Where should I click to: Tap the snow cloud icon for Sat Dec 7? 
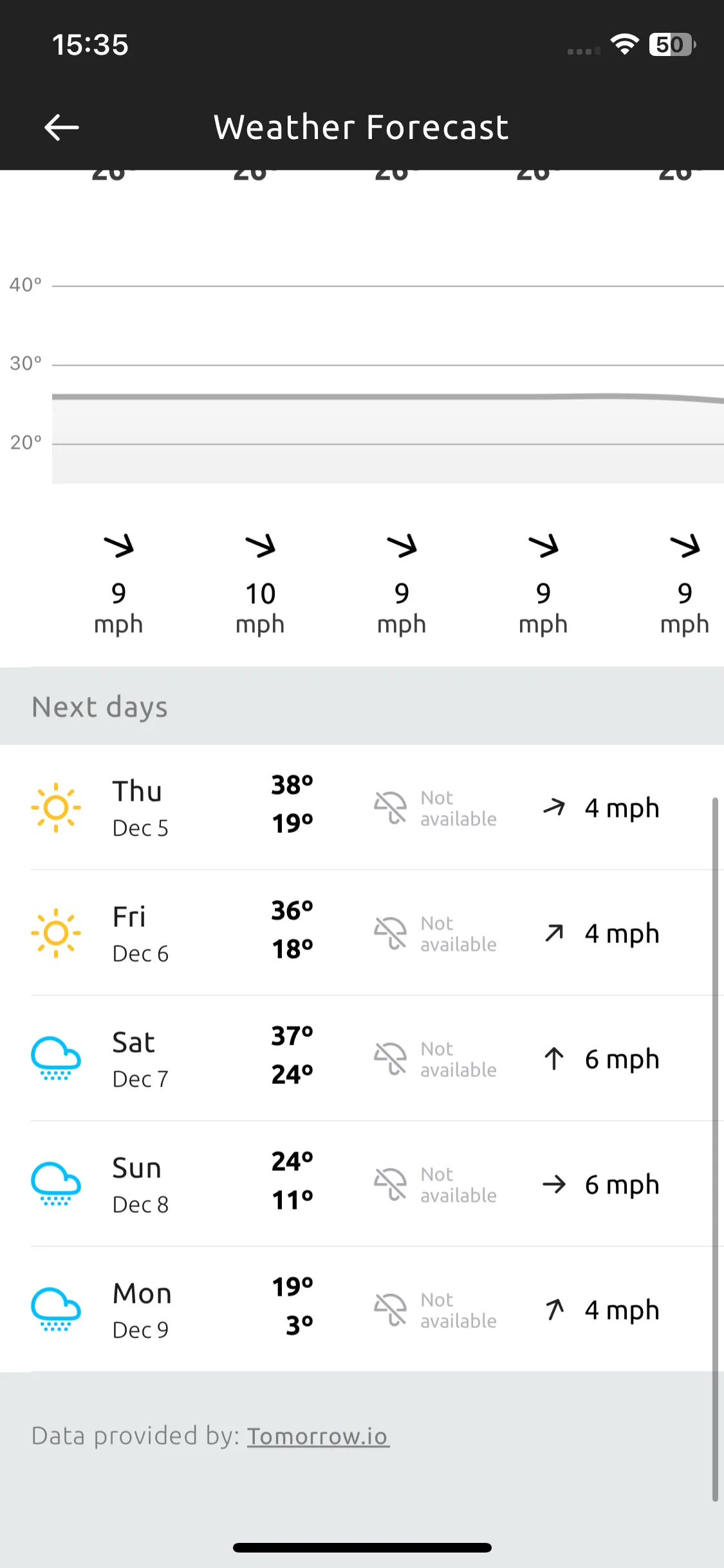(56, 1058)
